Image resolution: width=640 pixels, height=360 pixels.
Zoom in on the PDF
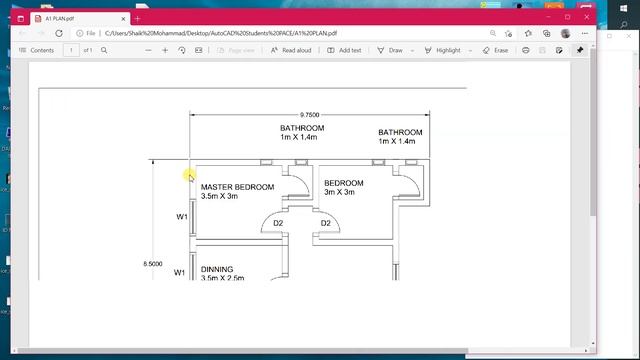click(165, 50)
